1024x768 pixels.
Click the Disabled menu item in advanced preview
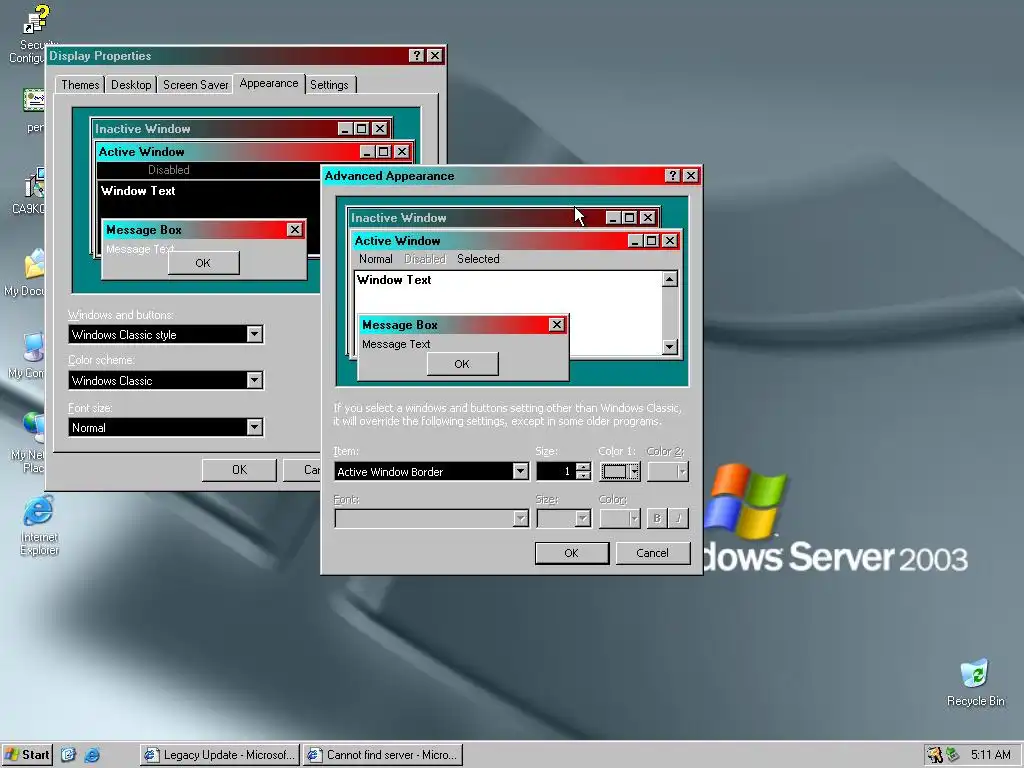[424, 259]
